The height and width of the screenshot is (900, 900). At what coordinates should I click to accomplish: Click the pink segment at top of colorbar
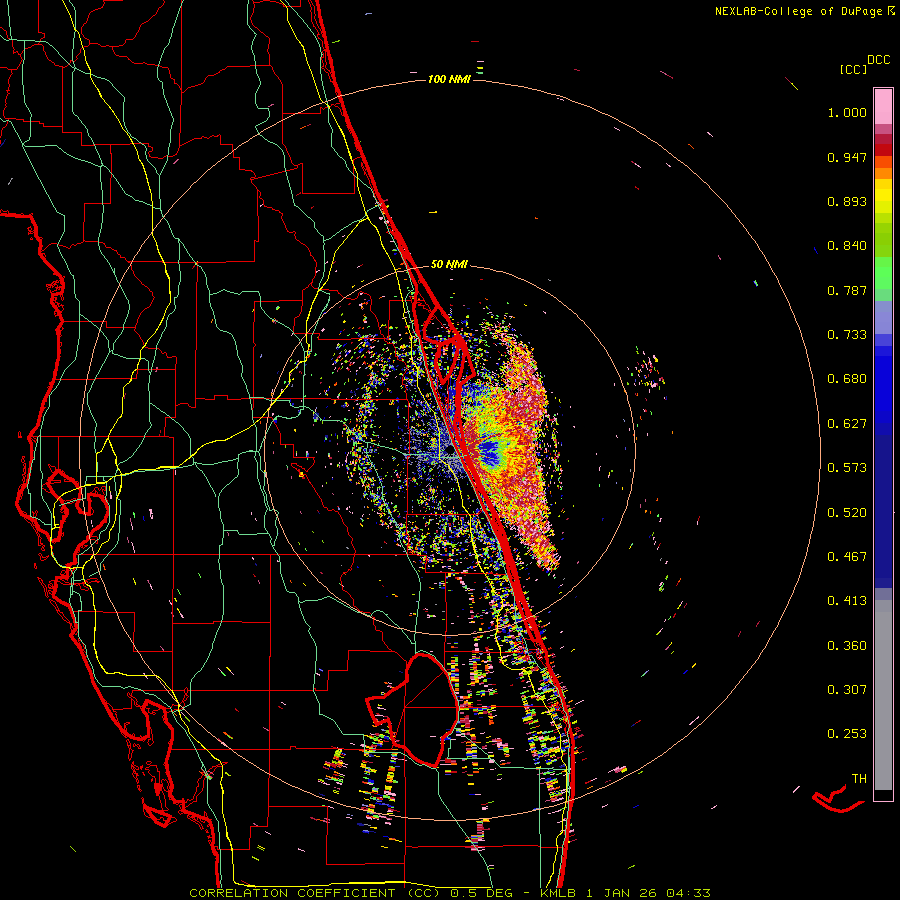(883, 106)
